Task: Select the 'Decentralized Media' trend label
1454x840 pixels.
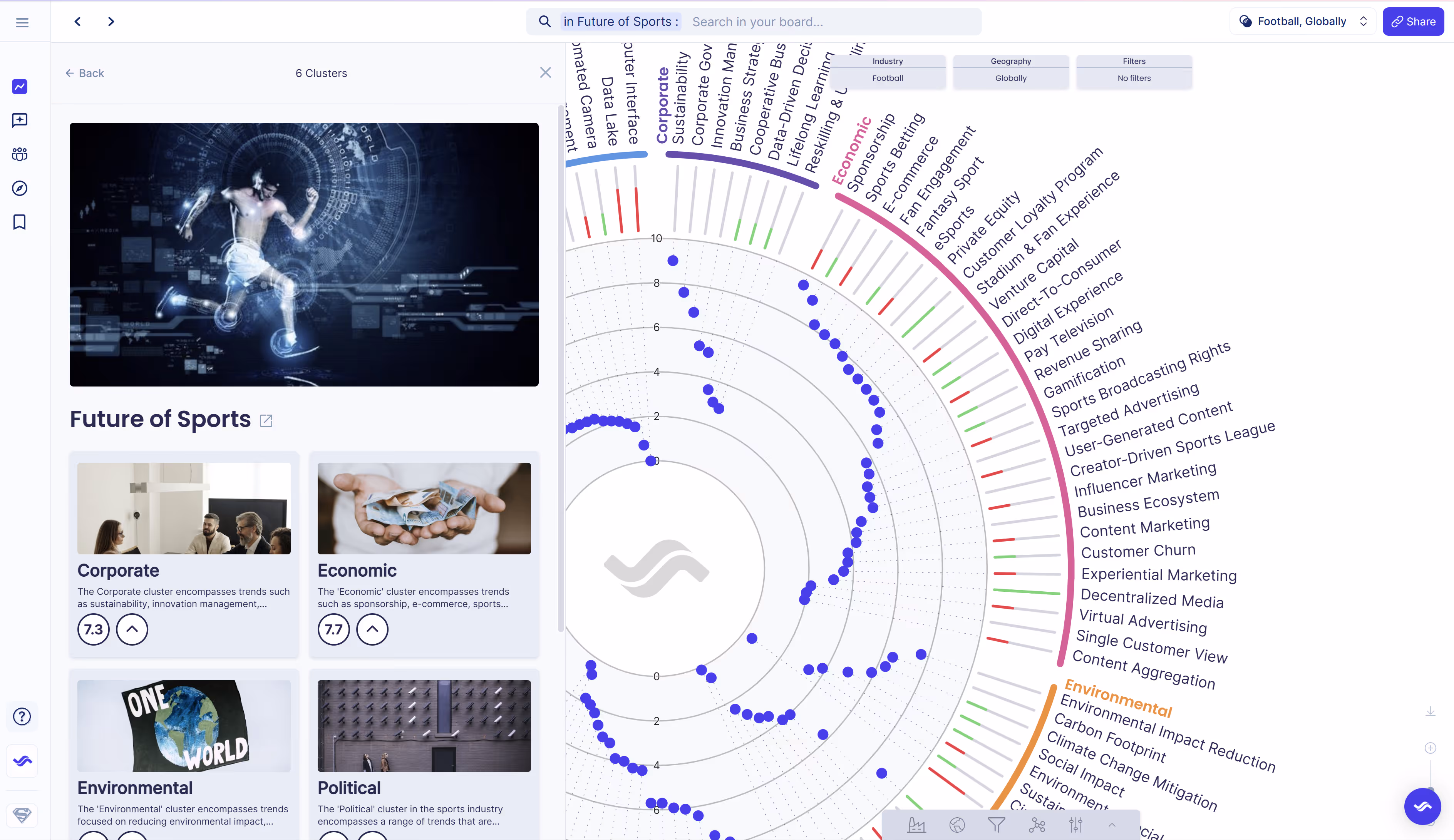Action: pyautogui.click(x=1152, y=598)
